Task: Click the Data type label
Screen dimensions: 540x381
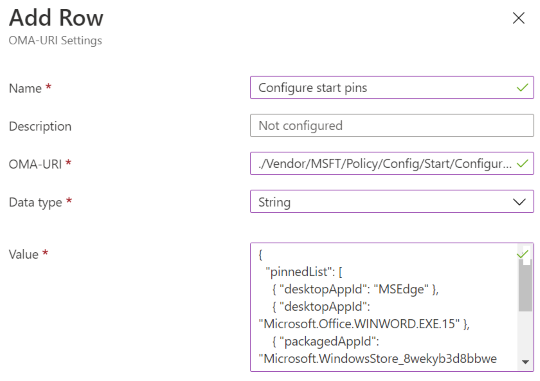Action: 35,202
